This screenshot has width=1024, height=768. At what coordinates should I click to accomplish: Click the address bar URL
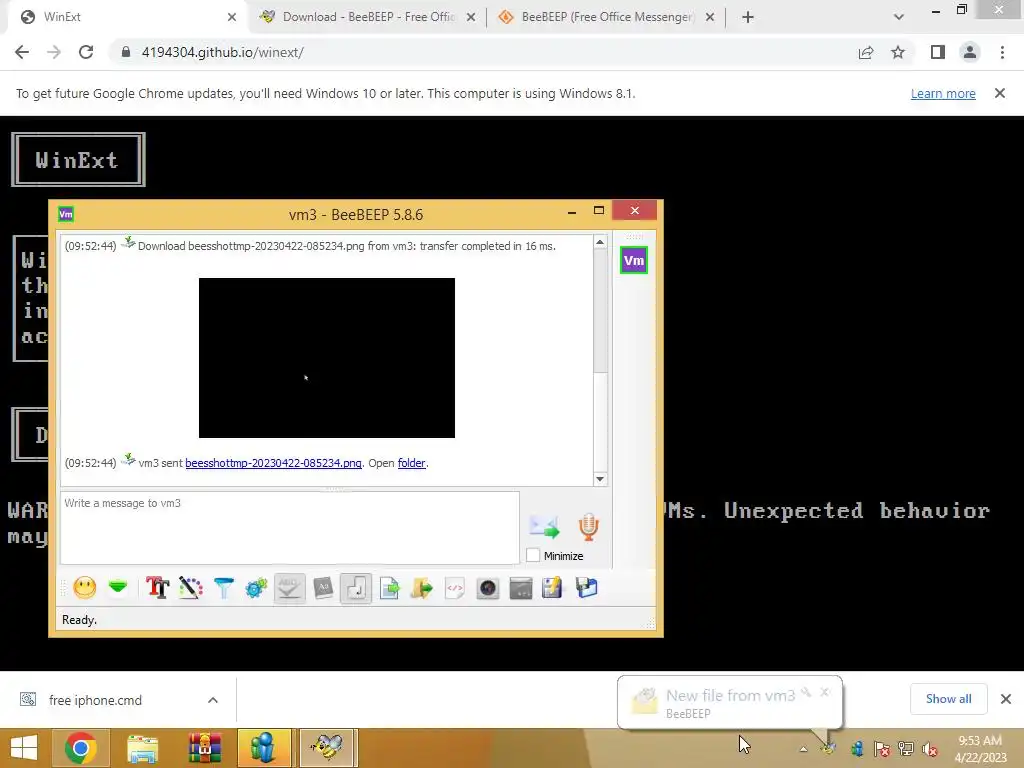222,52
